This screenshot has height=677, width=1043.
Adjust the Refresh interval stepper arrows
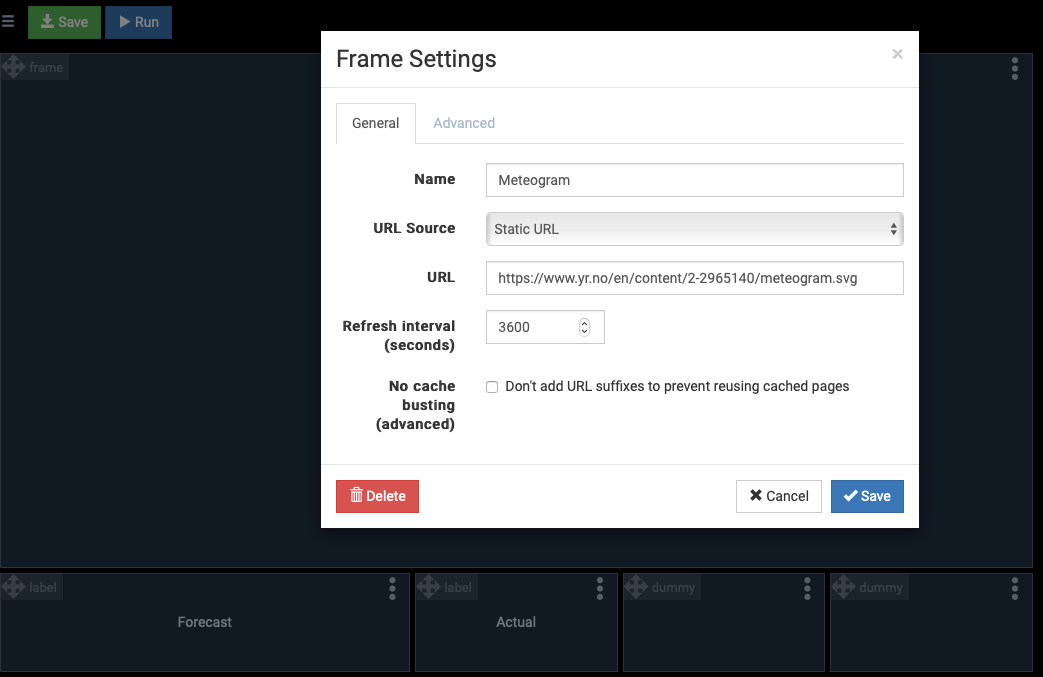[x=584, y=327]
